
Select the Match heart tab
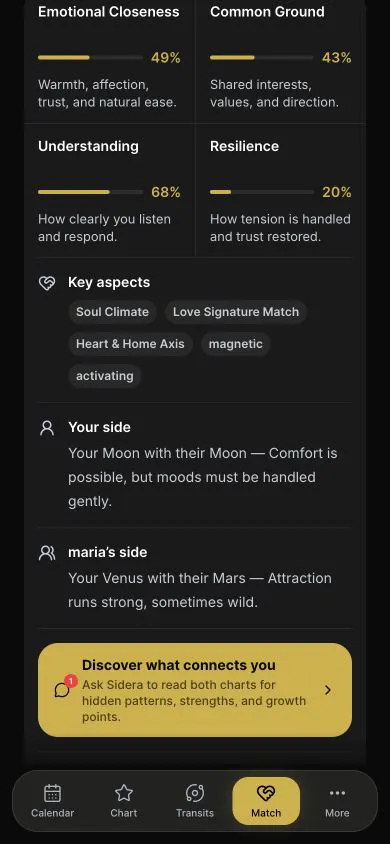click(x=266, y=801)
